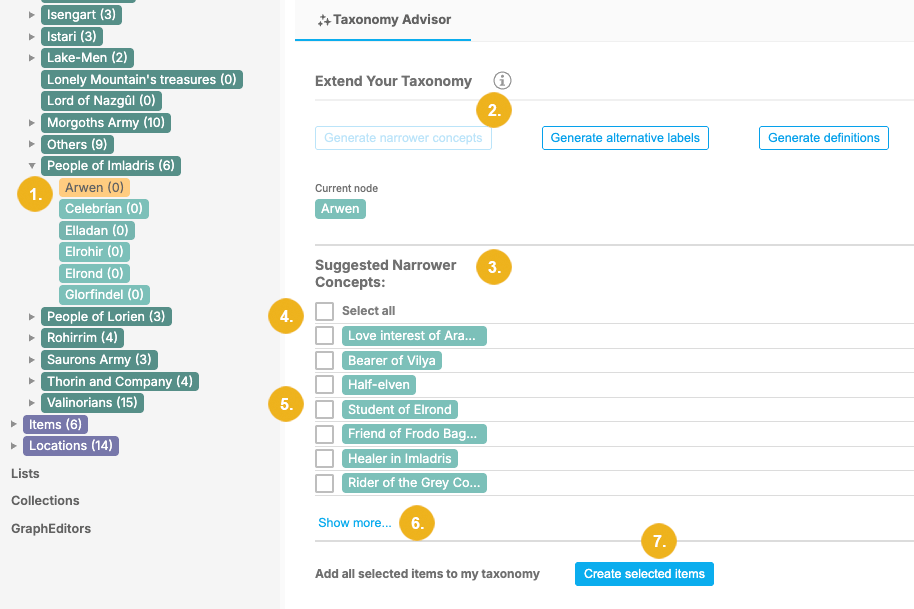Tick the Select all checkbox
This screenshot has width=914, height=609.
[325, 311]
